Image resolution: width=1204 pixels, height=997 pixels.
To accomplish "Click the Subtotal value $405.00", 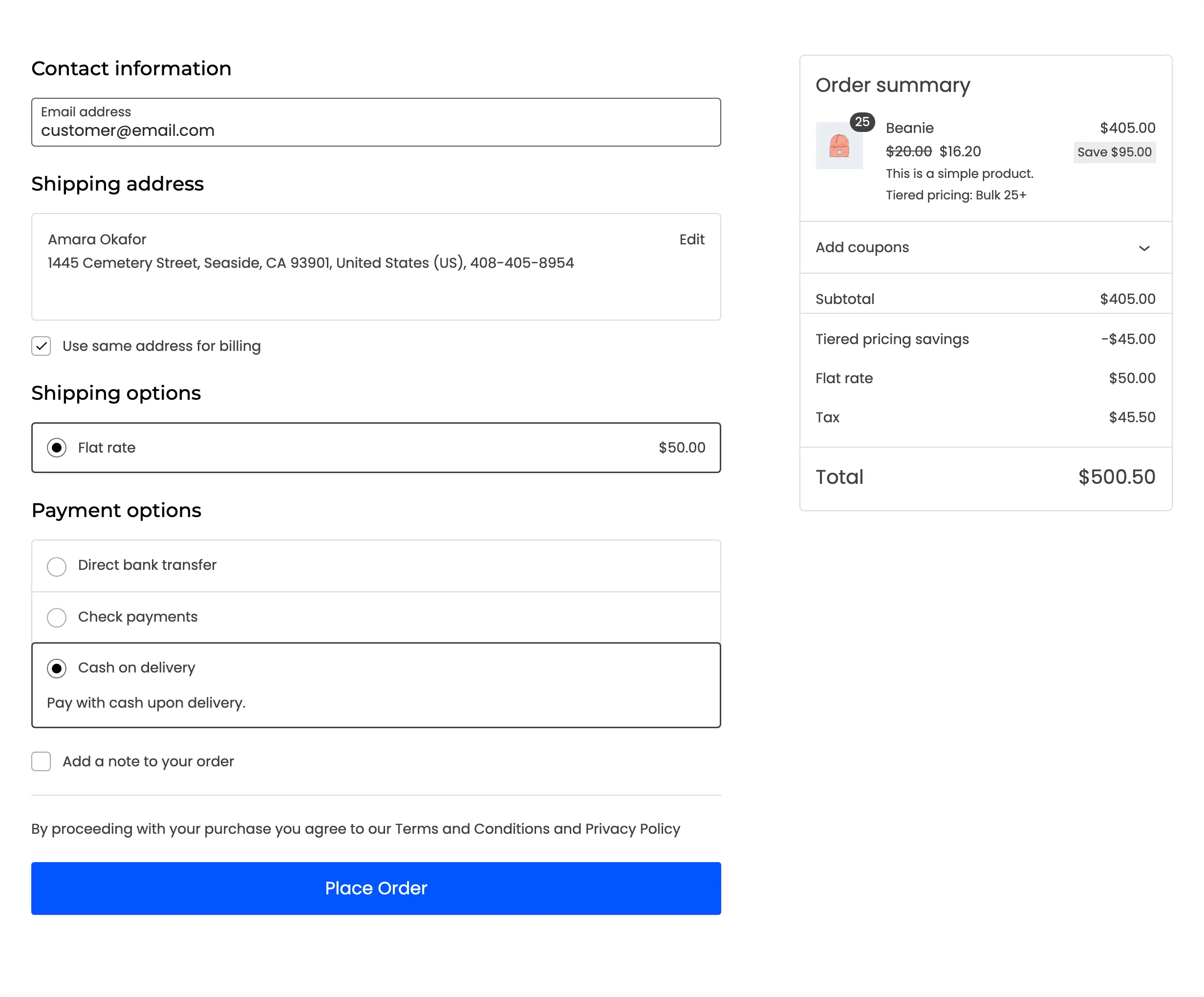I will (1127, 299).
